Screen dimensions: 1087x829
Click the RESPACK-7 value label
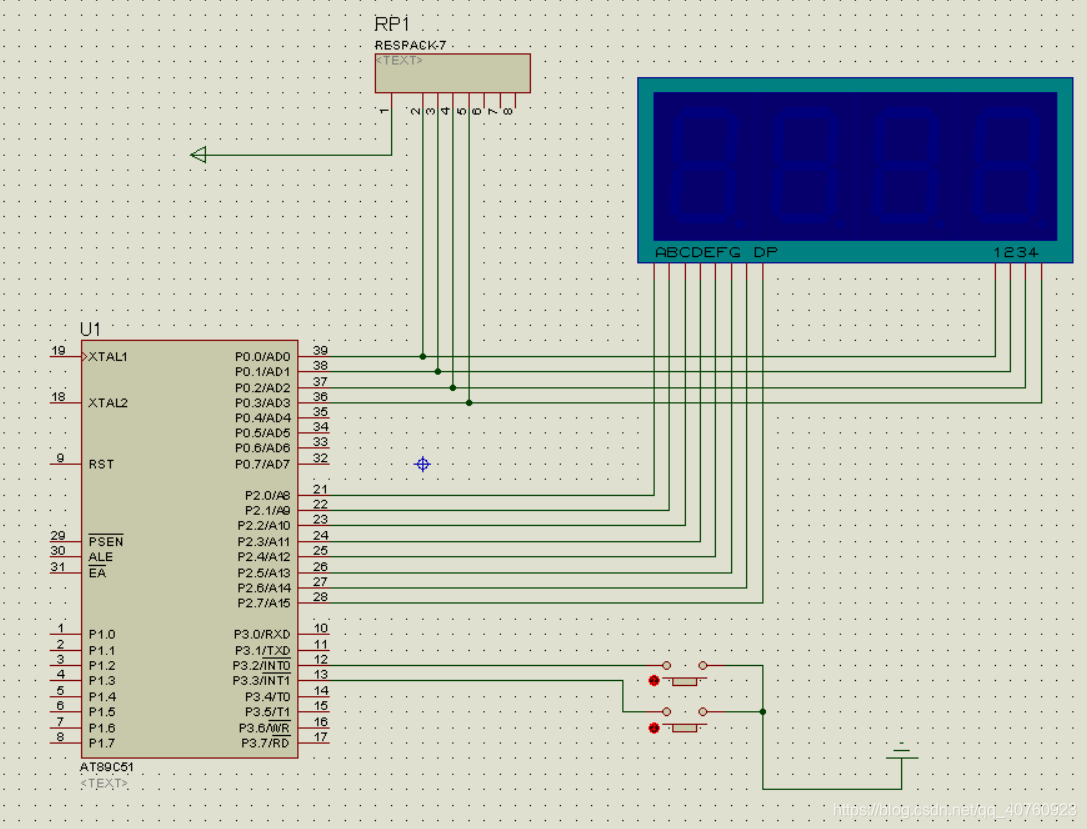pyautogui.click(x=410, y=45)
